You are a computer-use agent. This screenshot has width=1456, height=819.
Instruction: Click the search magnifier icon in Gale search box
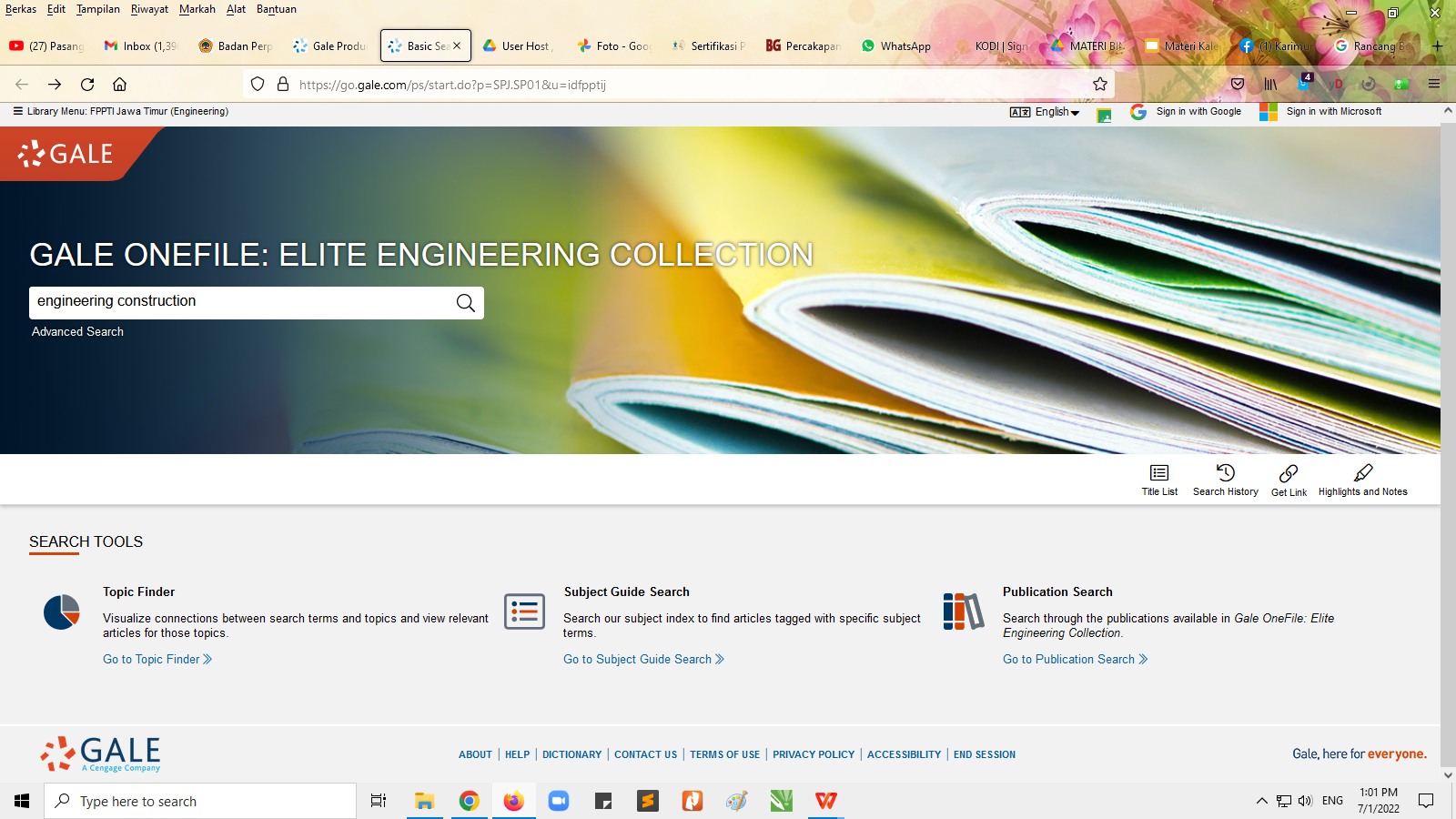click(465, 303)
